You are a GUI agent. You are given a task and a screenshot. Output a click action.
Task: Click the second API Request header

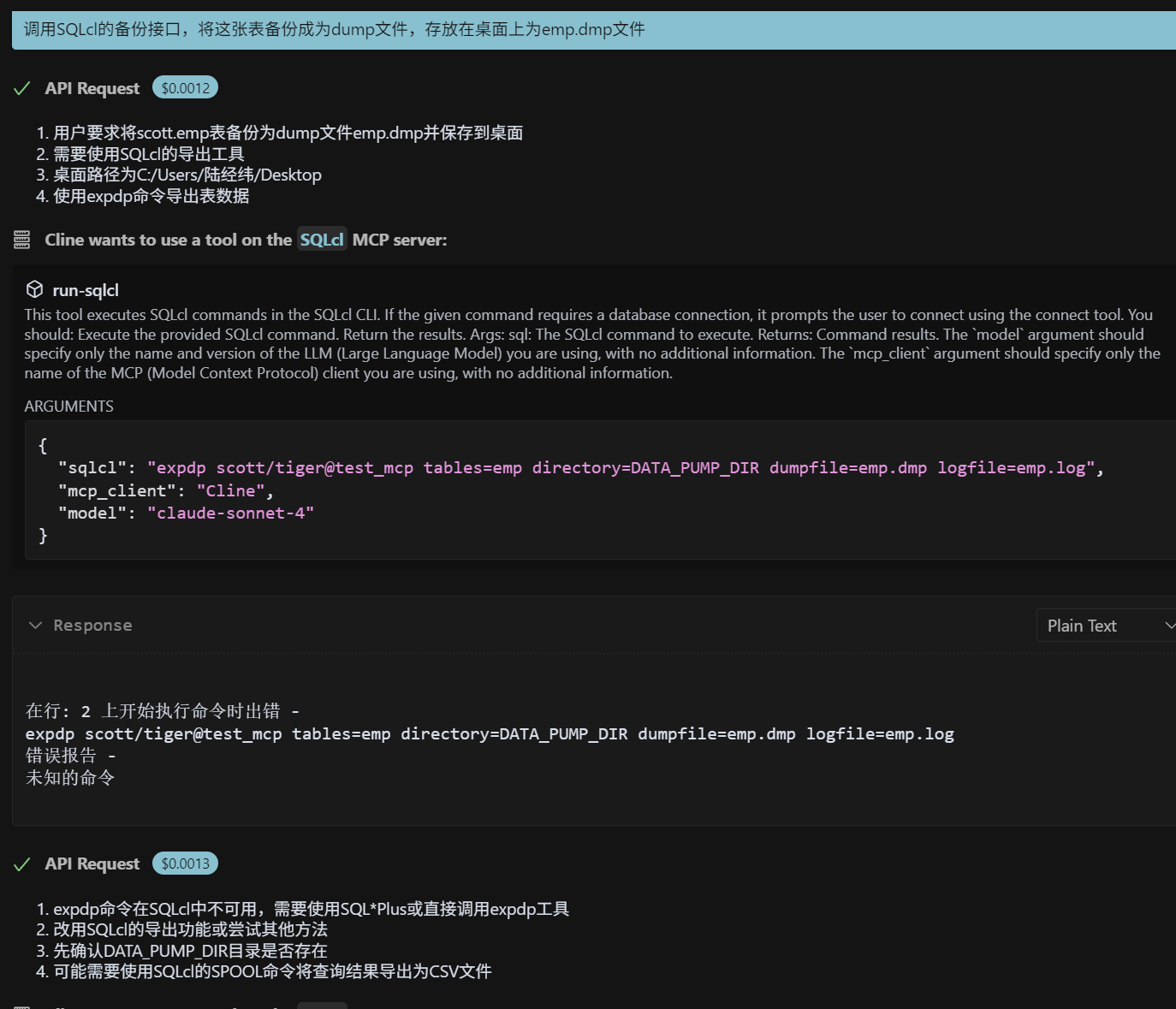(x=92, y=864)
